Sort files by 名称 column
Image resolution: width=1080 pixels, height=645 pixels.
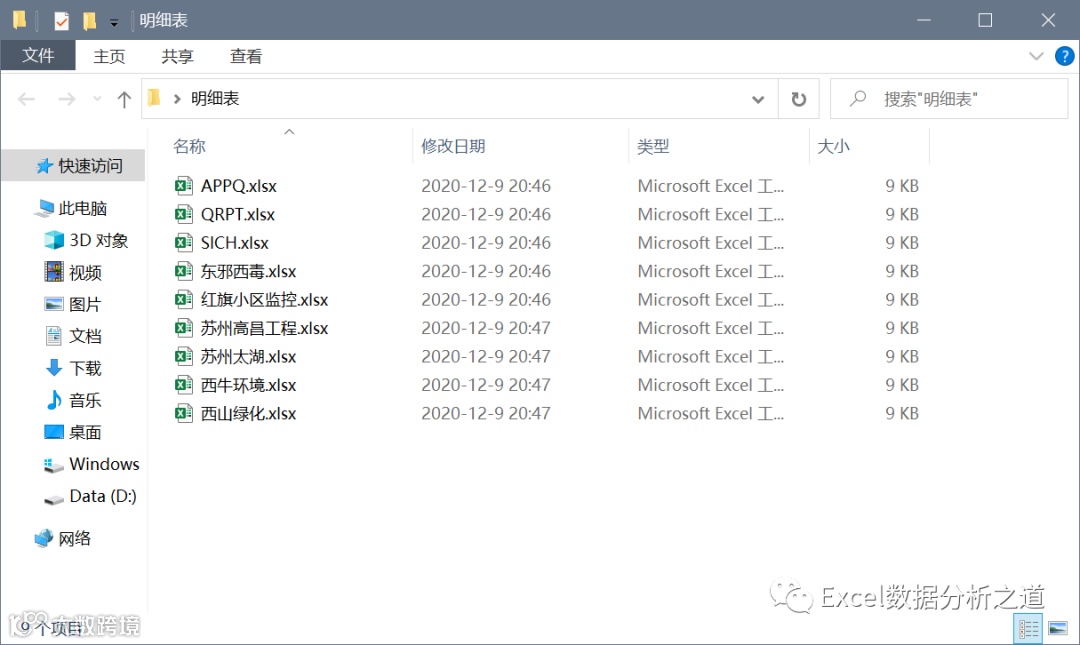[x=189, y=146]
